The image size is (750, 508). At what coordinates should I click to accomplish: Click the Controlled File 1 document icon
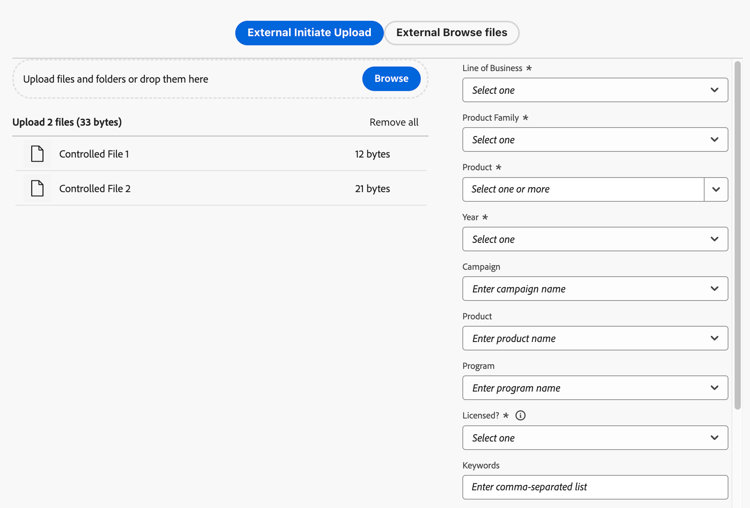[37, 154]
